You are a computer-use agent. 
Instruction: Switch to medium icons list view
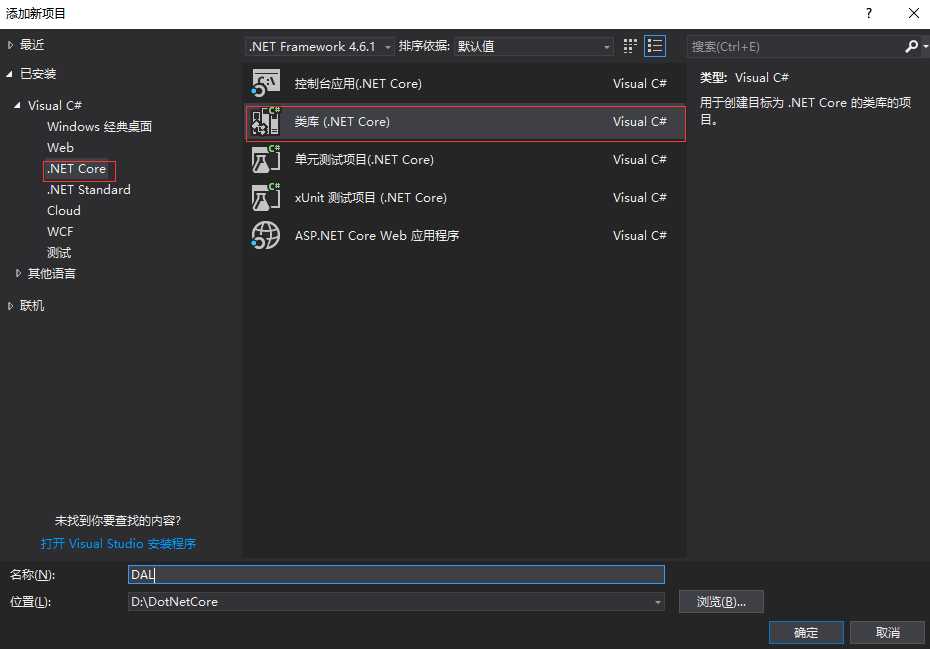[655, 46]
